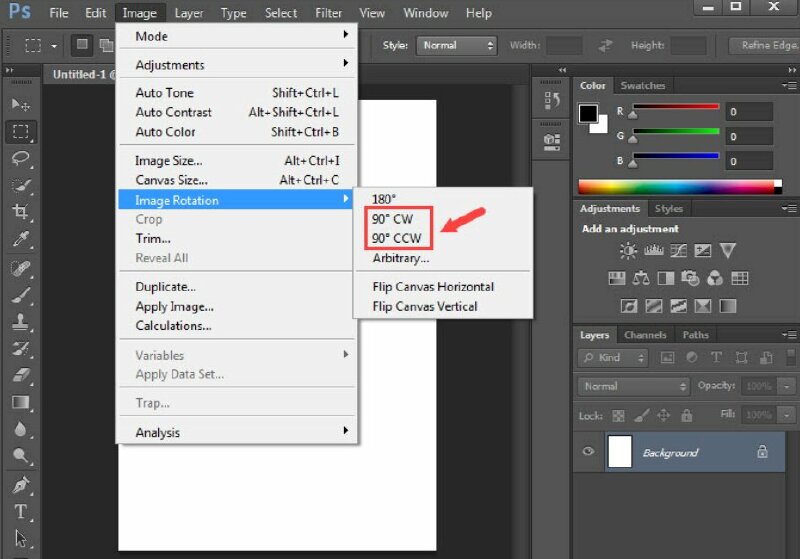Enable New selection mode in options bar
Image resolution: width=800 pixels, height=559 pixels.
click(82, 45)
